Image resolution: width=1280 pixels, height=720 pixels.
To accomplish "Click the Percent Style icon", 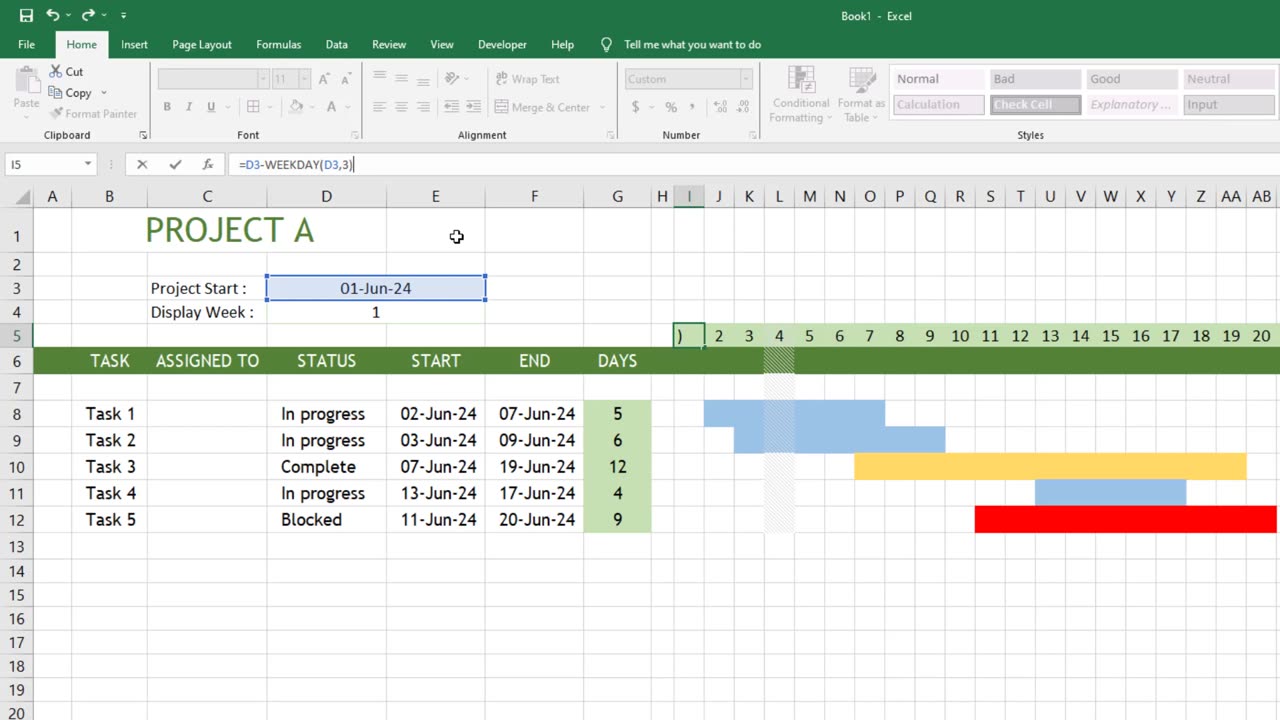I will click(671, 107).
